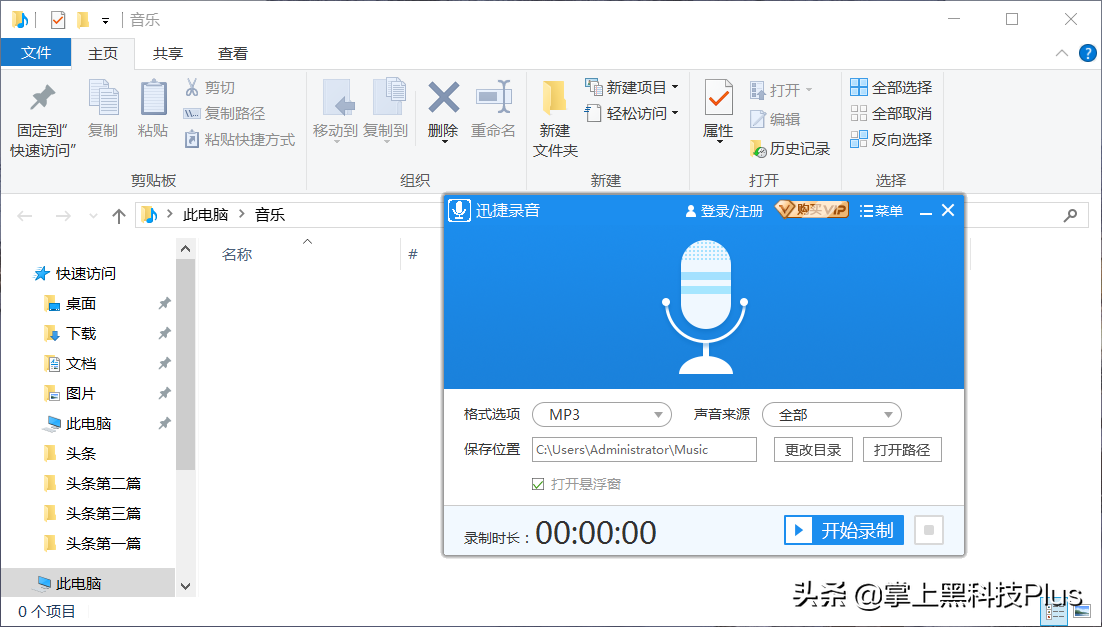Click Invert selection in ribbon

tap(891, 140)
